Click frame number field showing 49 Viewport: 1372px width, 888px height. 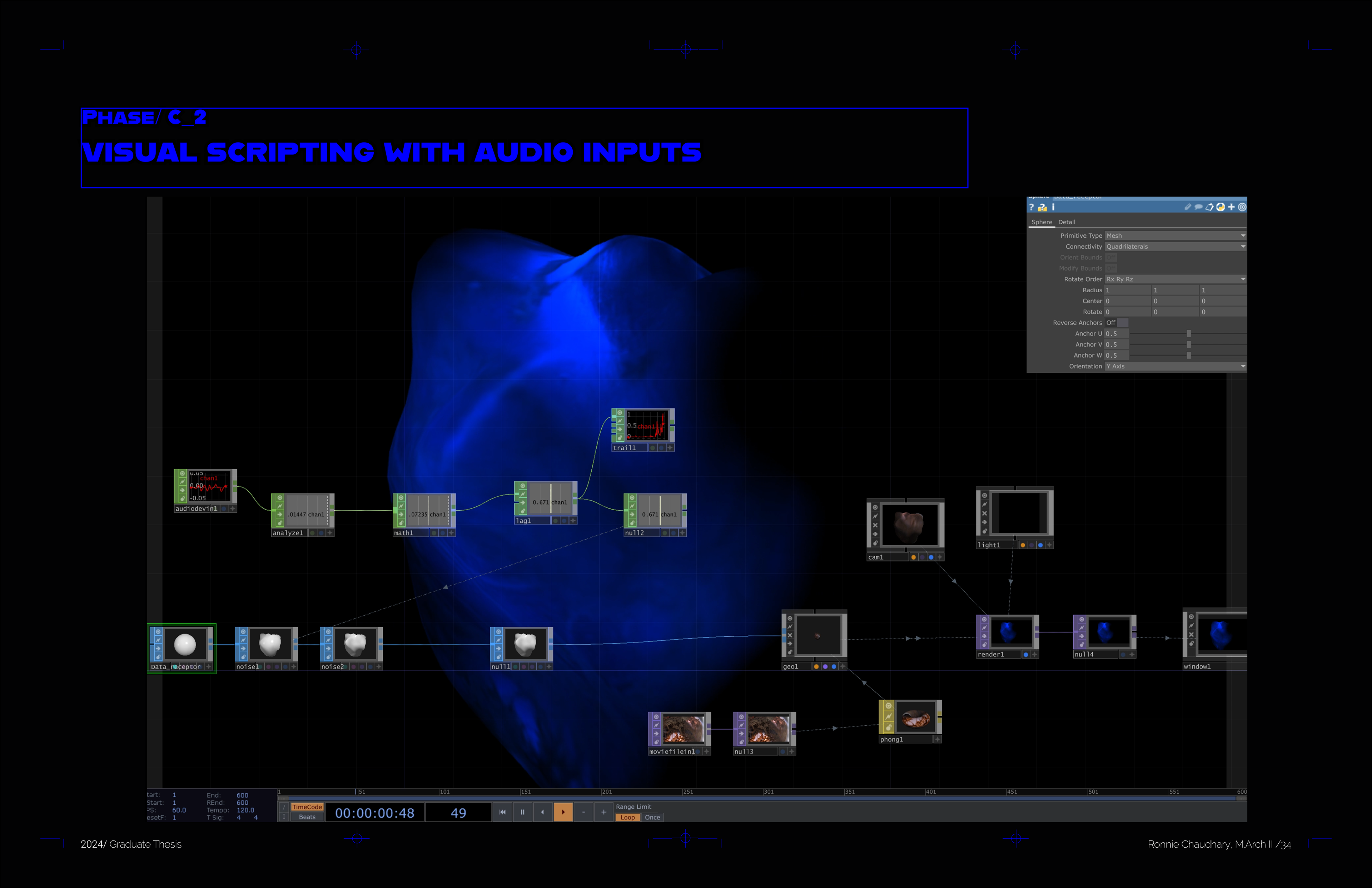(458, 813)
